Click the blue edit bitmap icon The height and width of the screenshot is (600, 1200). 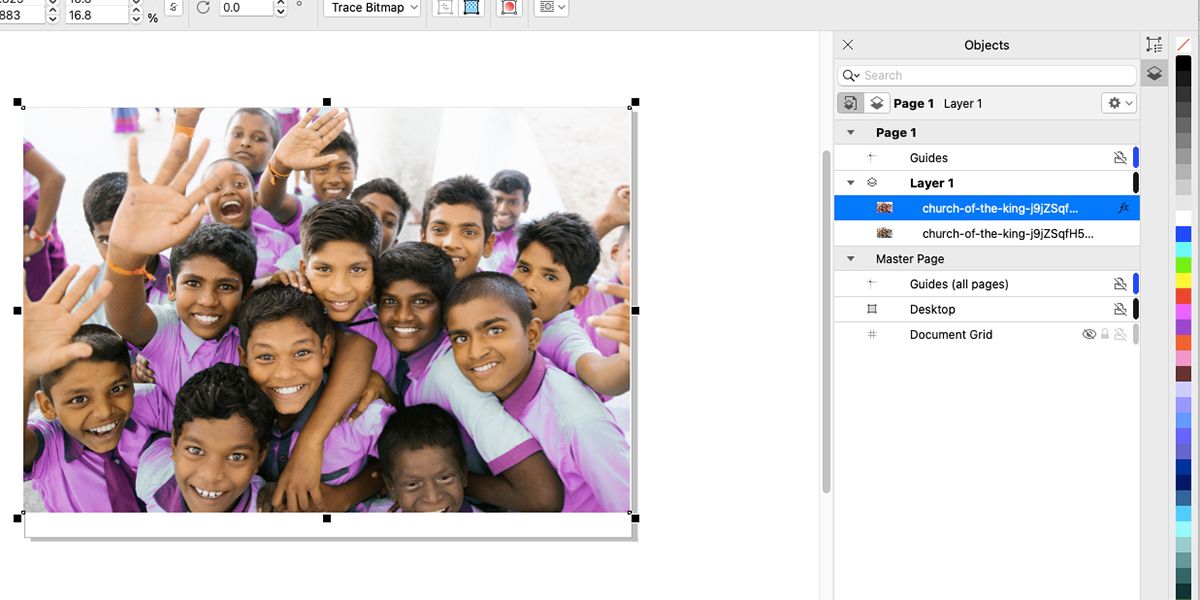tap(472, 8)
